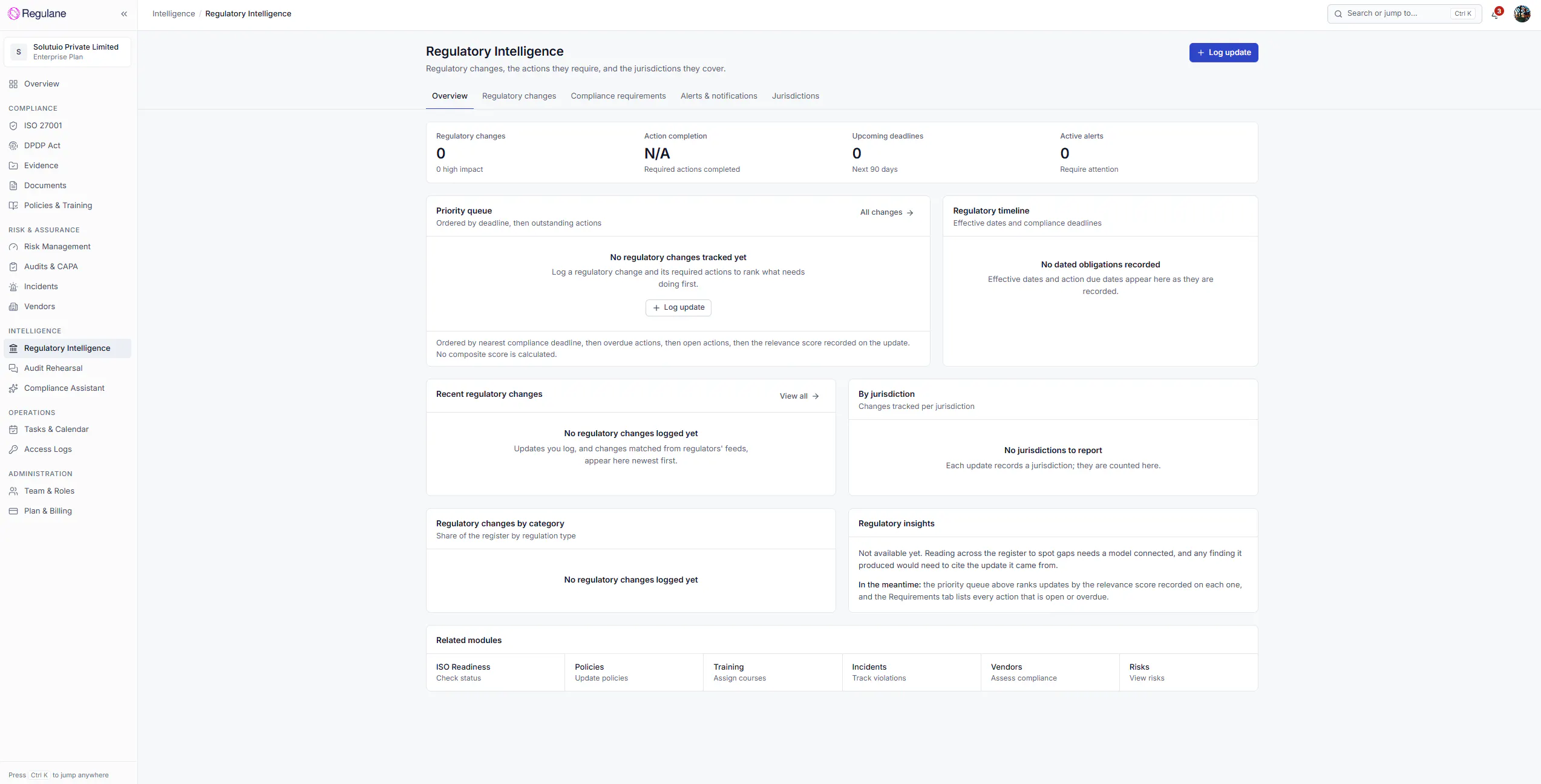
Task: Open the ISO Readiness related module
Action: pyautogui.click(x=495, y=672)
